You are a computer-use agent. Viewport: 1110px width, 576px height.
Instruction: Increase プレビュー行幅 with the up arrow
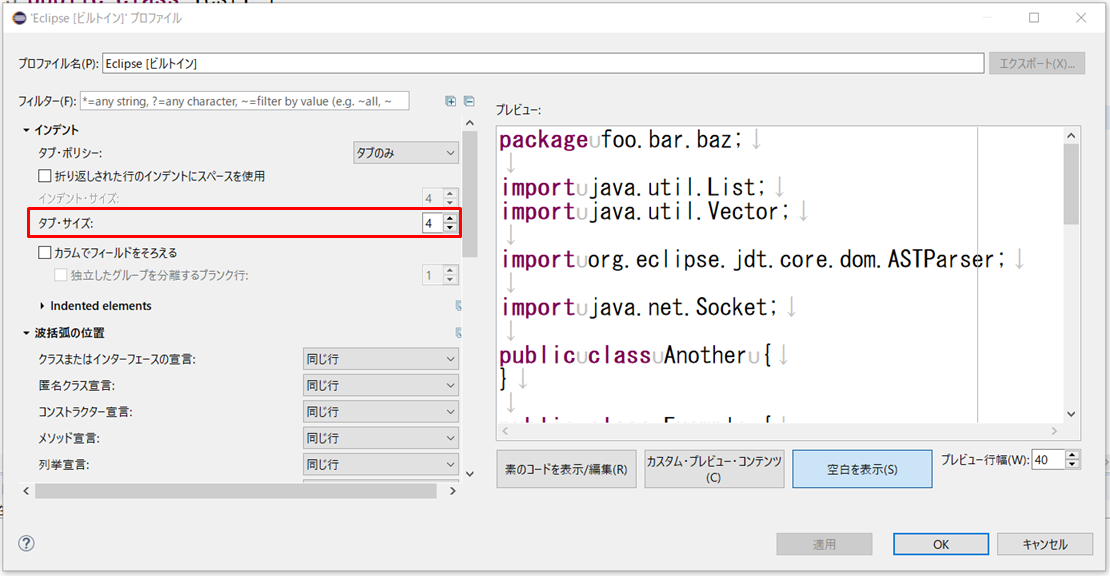(1073, 455)
